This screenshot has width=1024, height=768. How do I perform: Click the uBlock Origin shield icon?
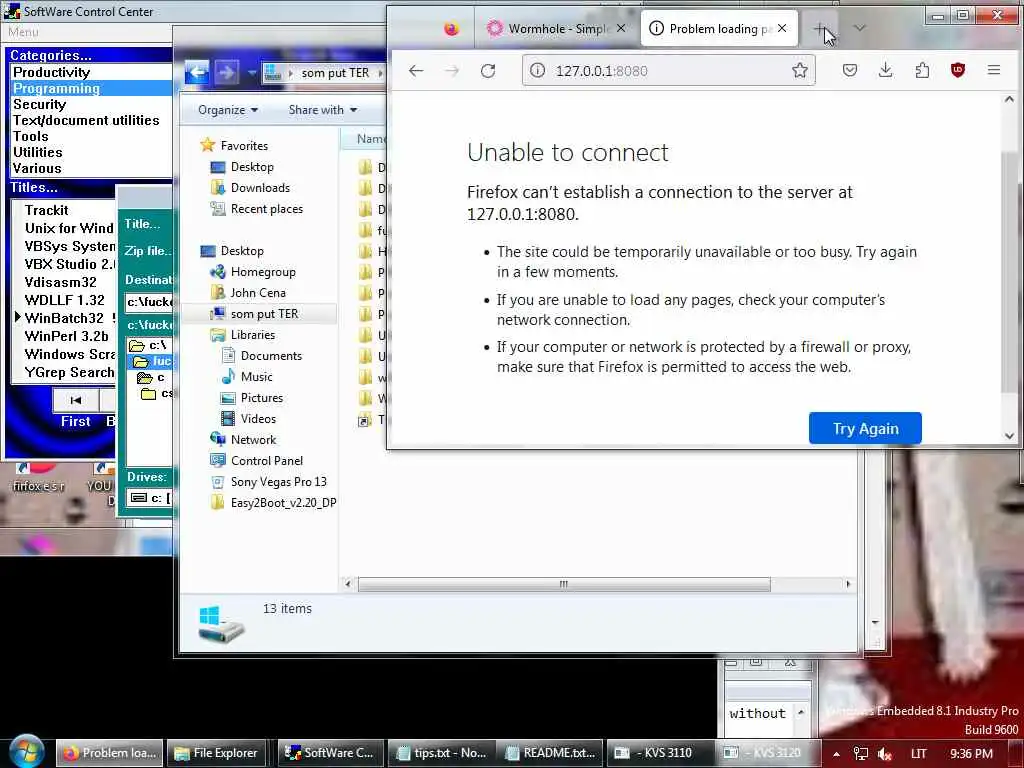(x=957, y=70)
